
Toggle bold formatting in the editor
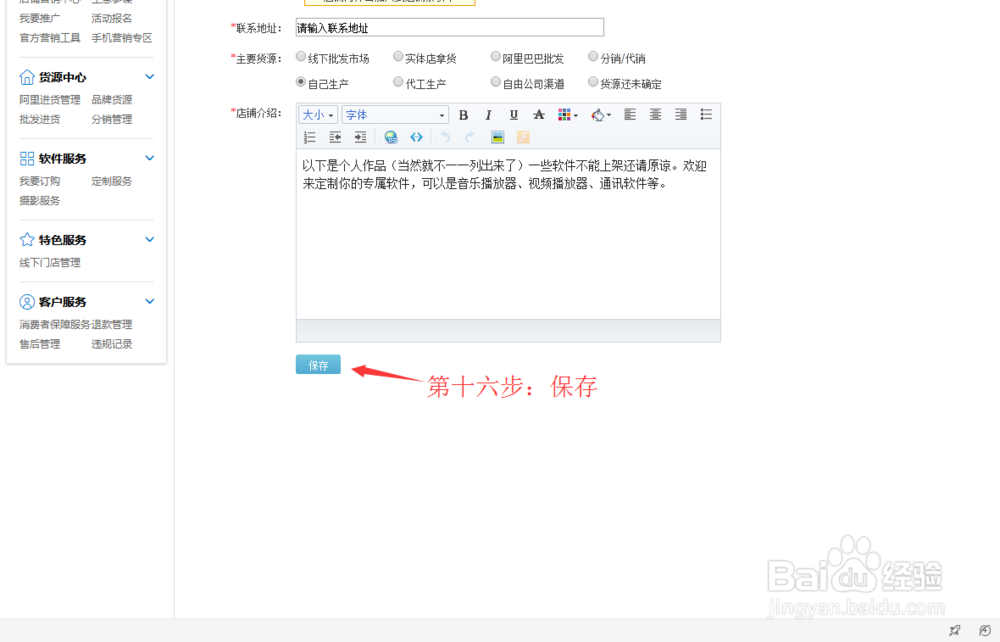pos(463,115)
